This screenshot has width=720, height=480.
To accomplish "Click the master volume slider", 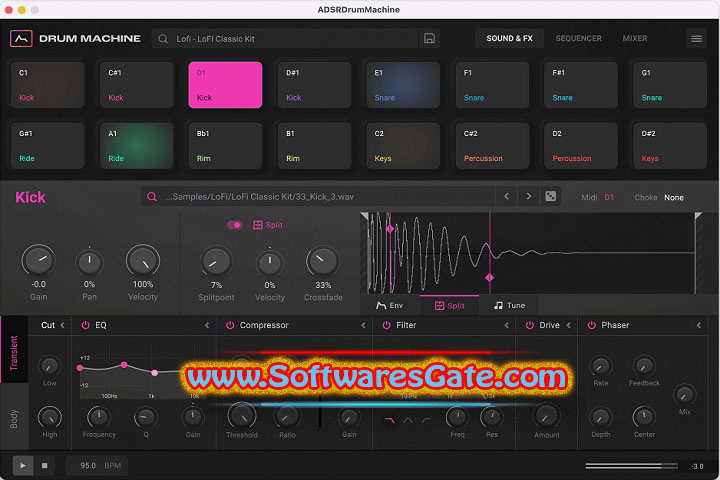I will click(631, 466).
